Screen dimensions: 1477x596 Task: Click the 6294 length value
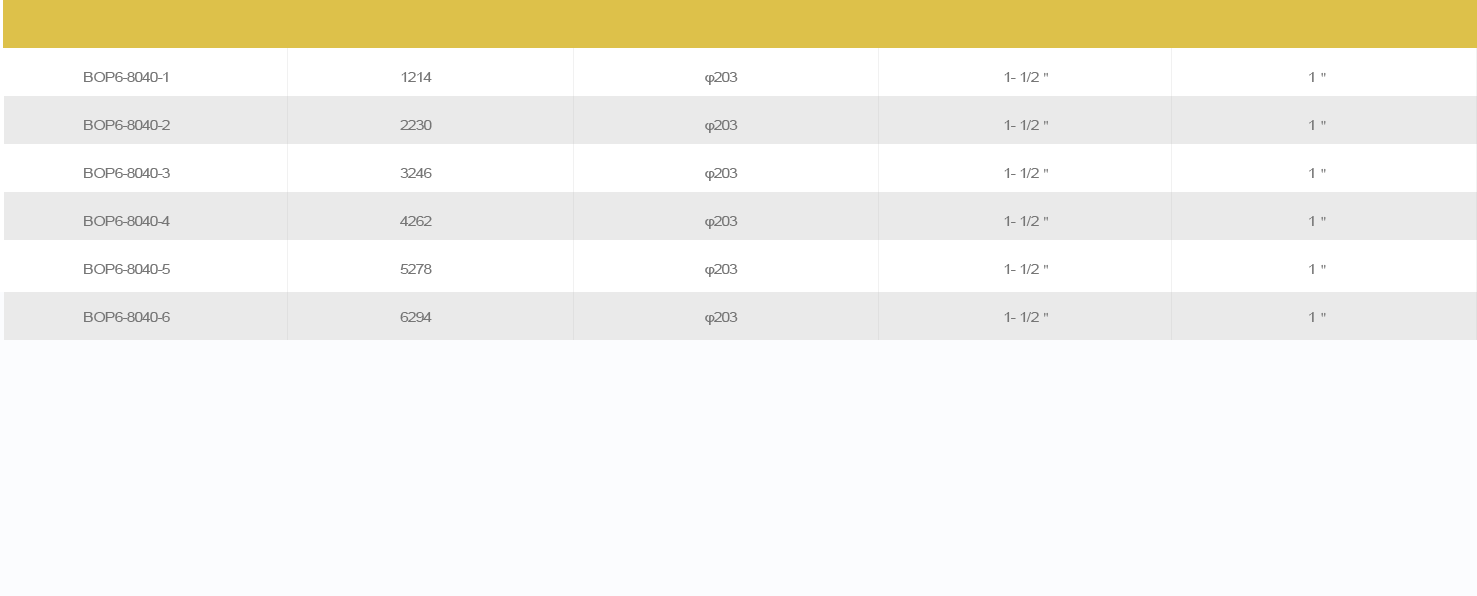(x=416, y=317)
